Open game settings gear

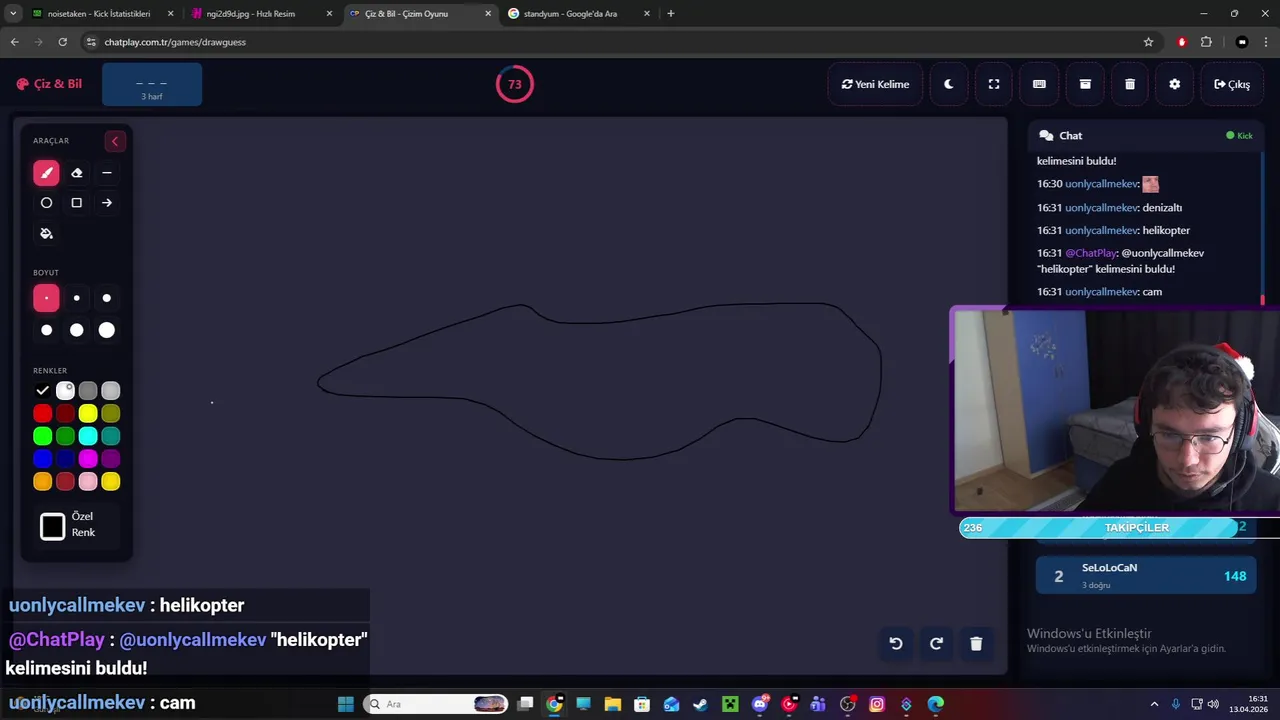pos(1175,84)
